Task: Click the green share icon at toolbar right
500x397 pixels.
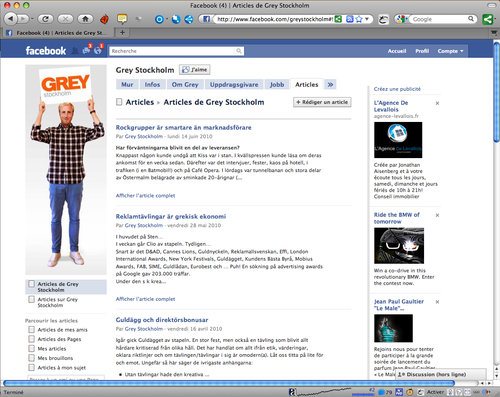Action: (x=488, y=19)
